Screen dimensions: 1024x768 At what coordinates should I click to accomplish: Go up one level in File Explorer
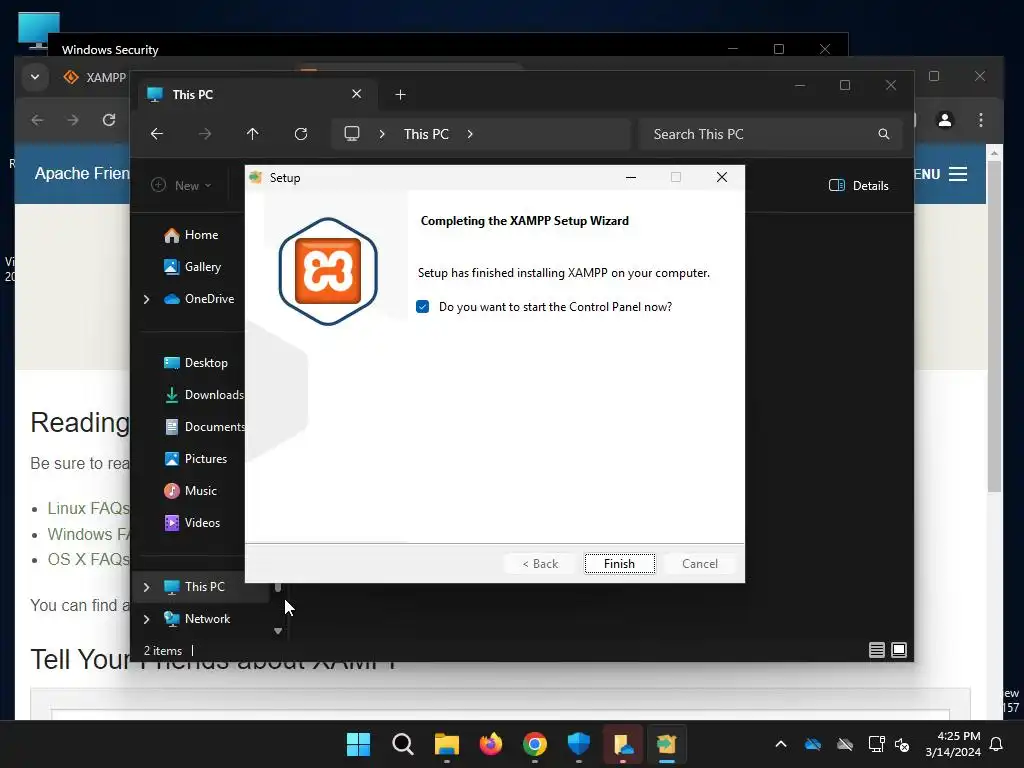pyautogui.click(x=253, y=134)
